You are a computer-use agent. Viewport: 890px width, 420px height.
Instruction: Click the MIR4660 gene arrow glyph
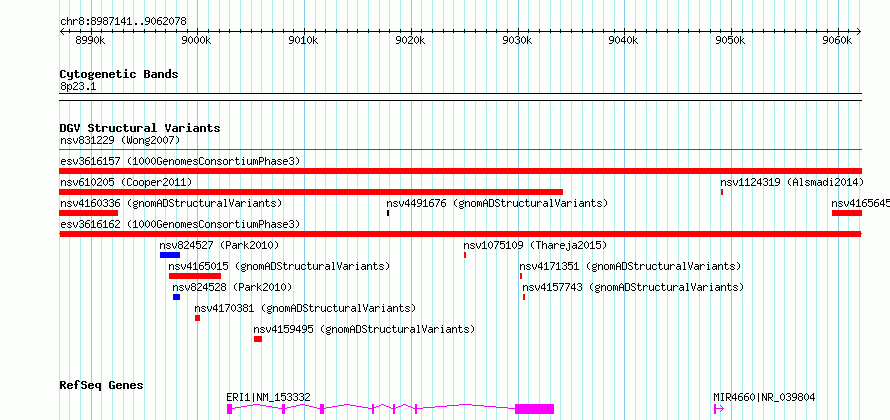[x=719, y=409]
